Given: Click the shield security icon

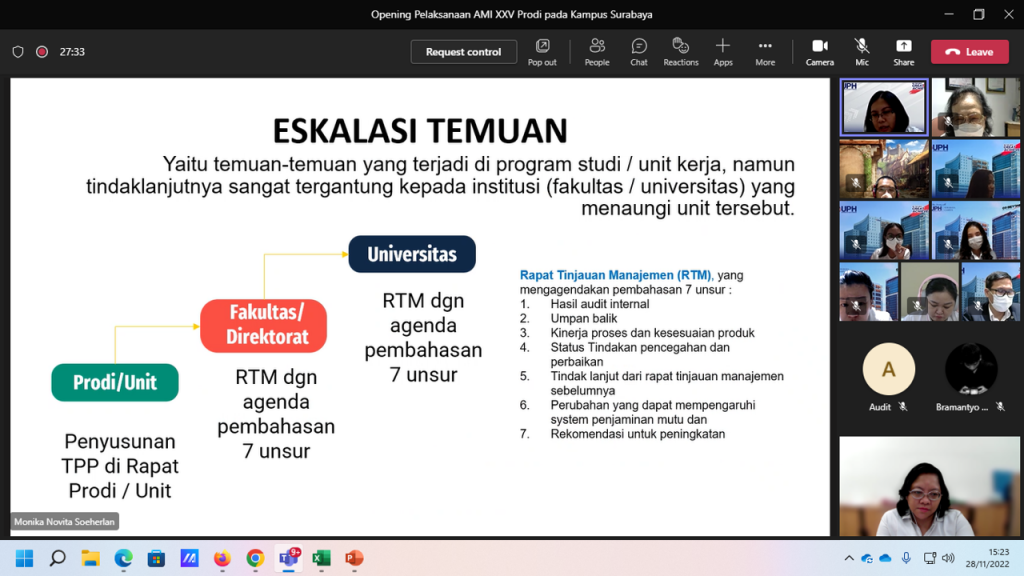Looking at the screenshot, I should pyautogui.click(x=18, y=52).
